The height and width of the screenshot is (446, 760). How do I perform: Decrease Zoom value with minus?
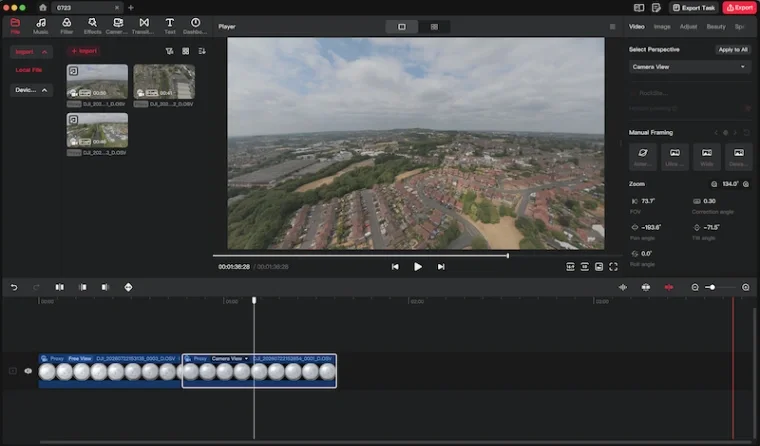(x=714, y=184)
